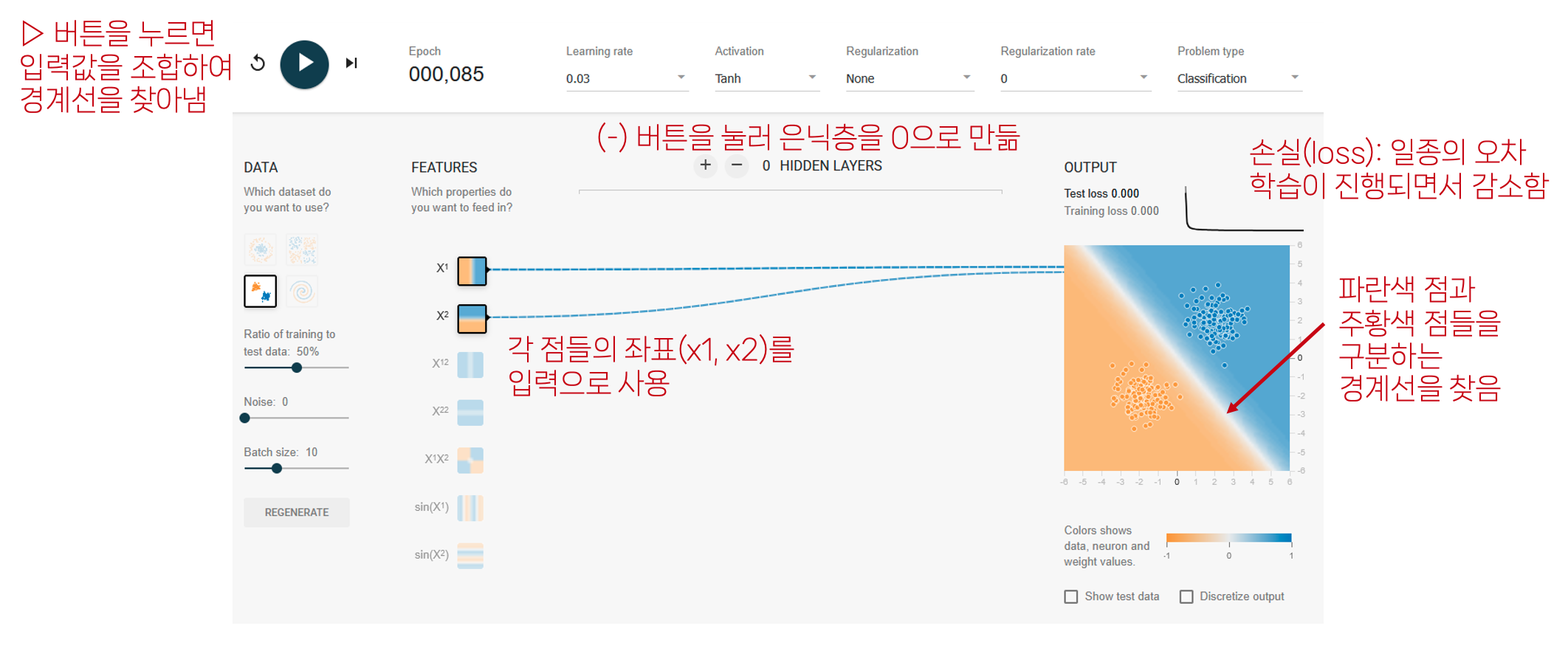Check the Show test data checkbox

pos(1070,596)
